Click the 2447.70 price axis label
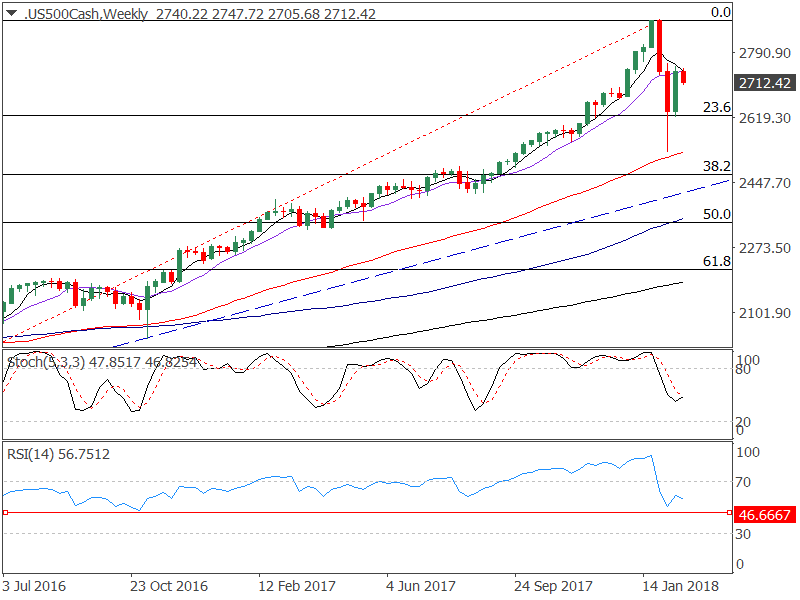This screenshot has width=800, height=600. (765, 183)
